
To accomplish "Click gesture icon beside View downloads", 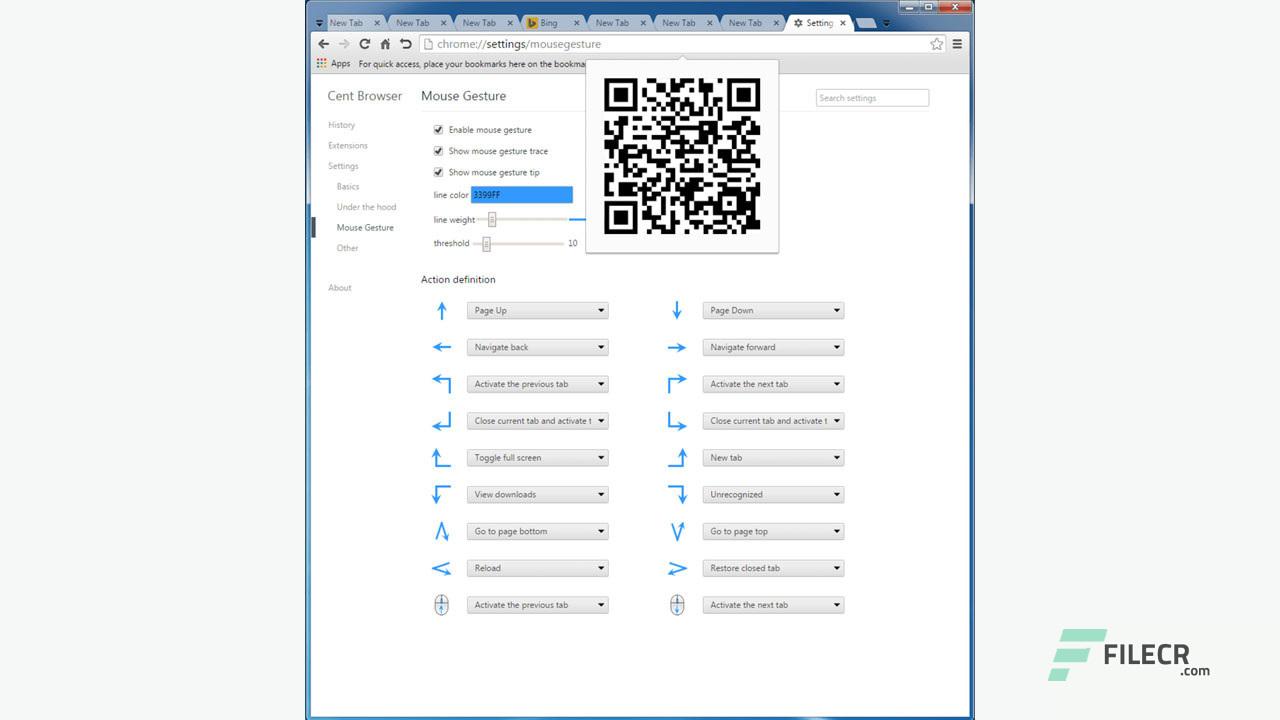I will [x=441, y=494].
